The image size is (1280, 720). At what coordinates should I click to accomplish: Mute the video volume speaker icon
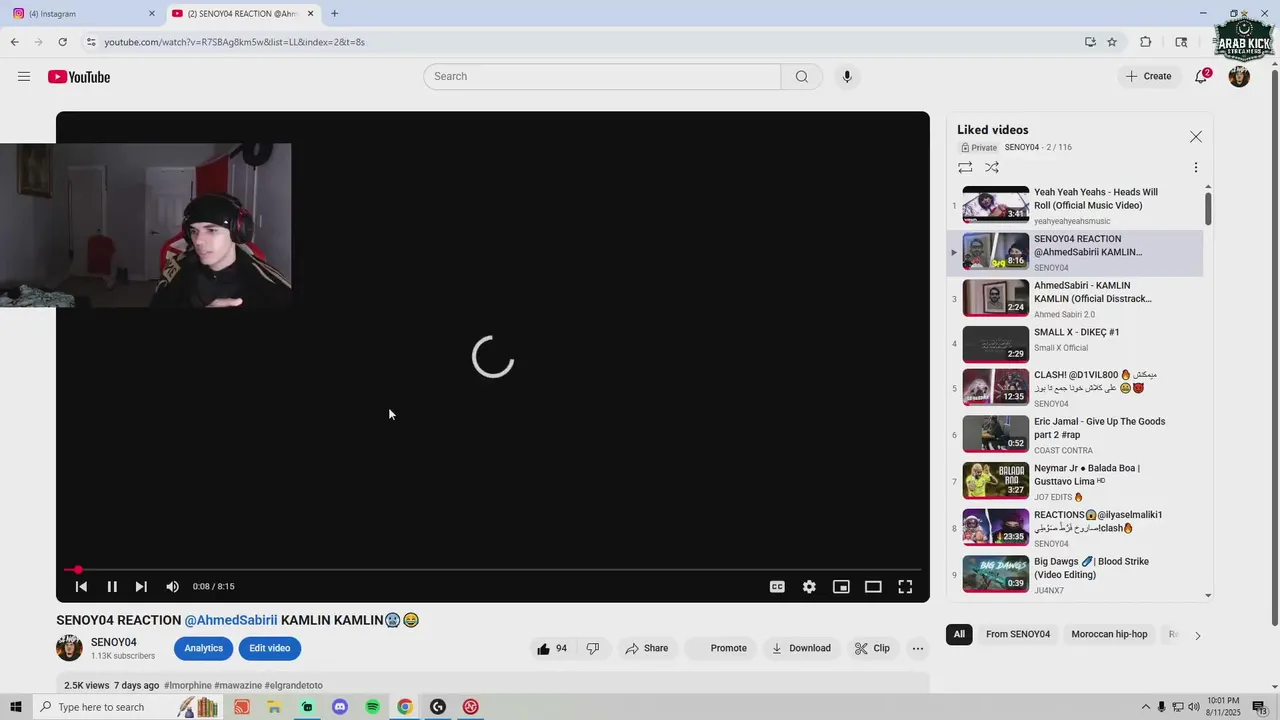click(x=172, y=587)
